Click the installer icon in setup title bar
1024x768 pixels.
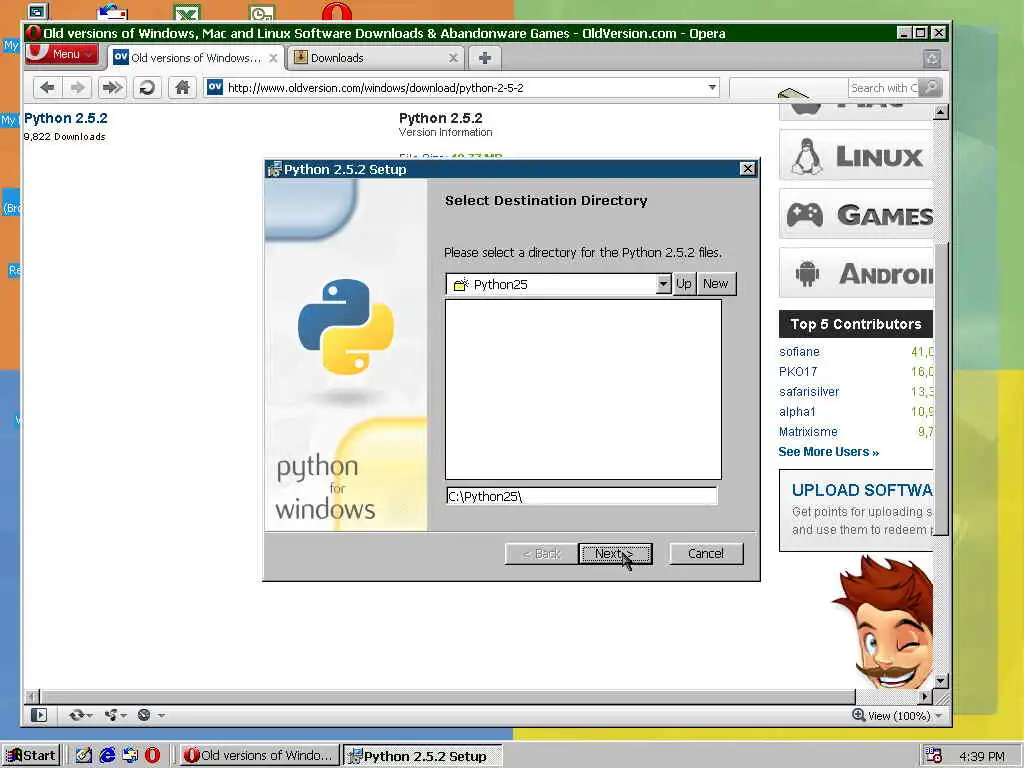[x=274, y=169]
